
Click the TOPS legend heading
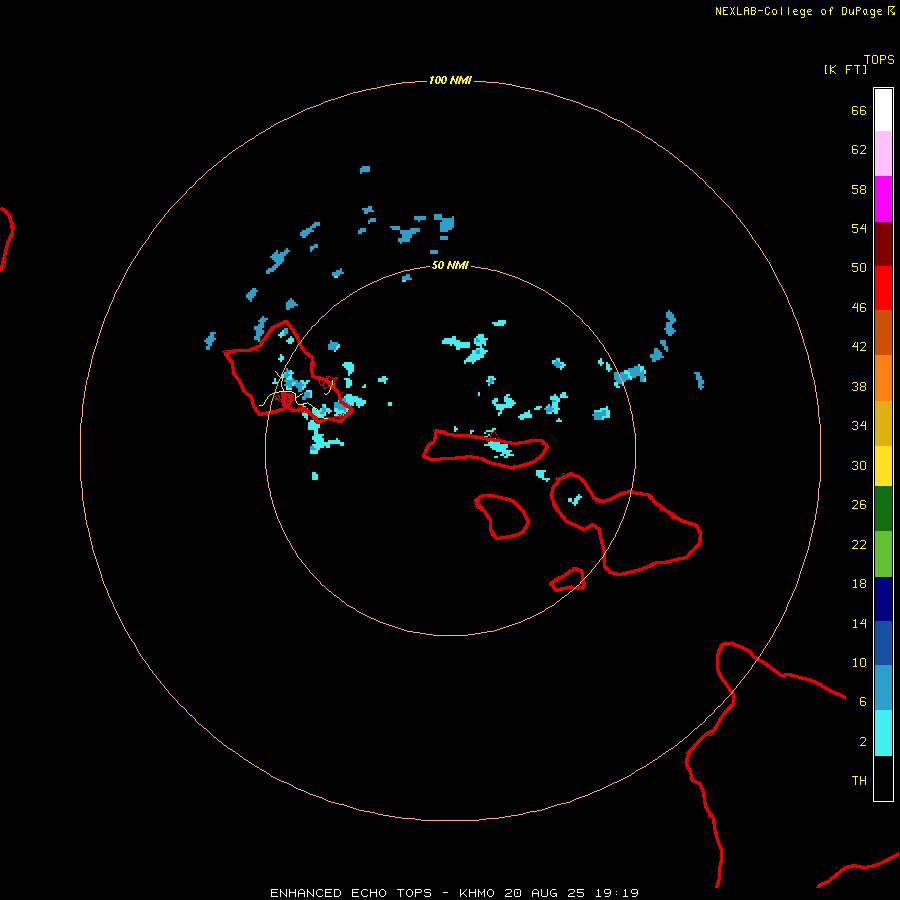pyautogui.click(x=879, y=59)
